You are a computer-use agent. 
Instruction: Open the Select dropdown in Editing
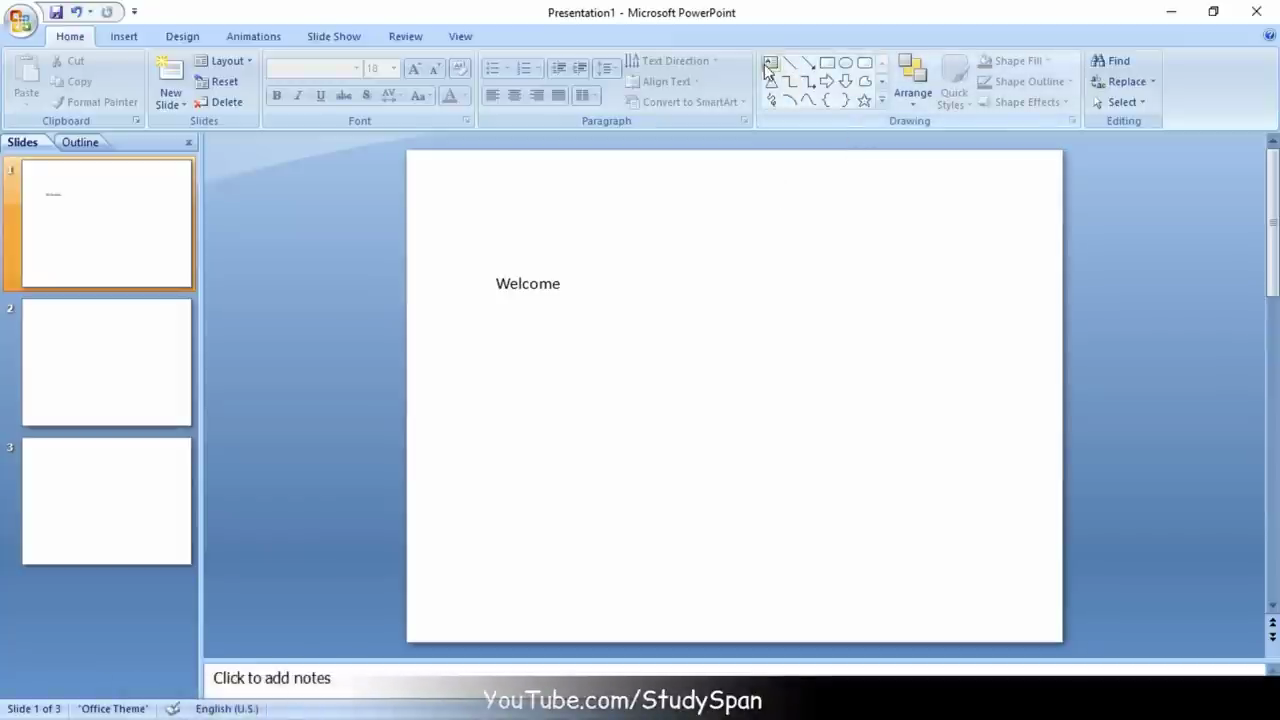pyautogui.click(x=1119, y=102)
